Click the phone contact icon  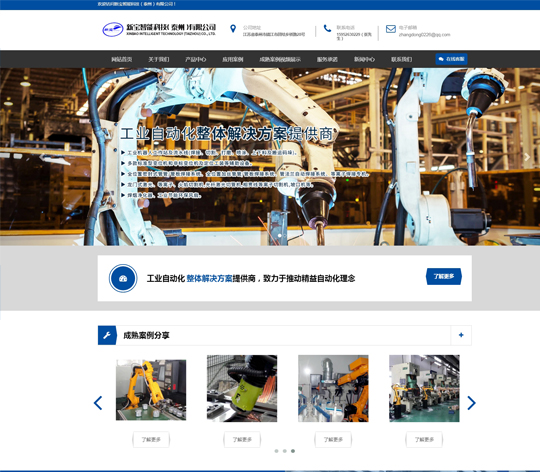click(x=327, y=28)
